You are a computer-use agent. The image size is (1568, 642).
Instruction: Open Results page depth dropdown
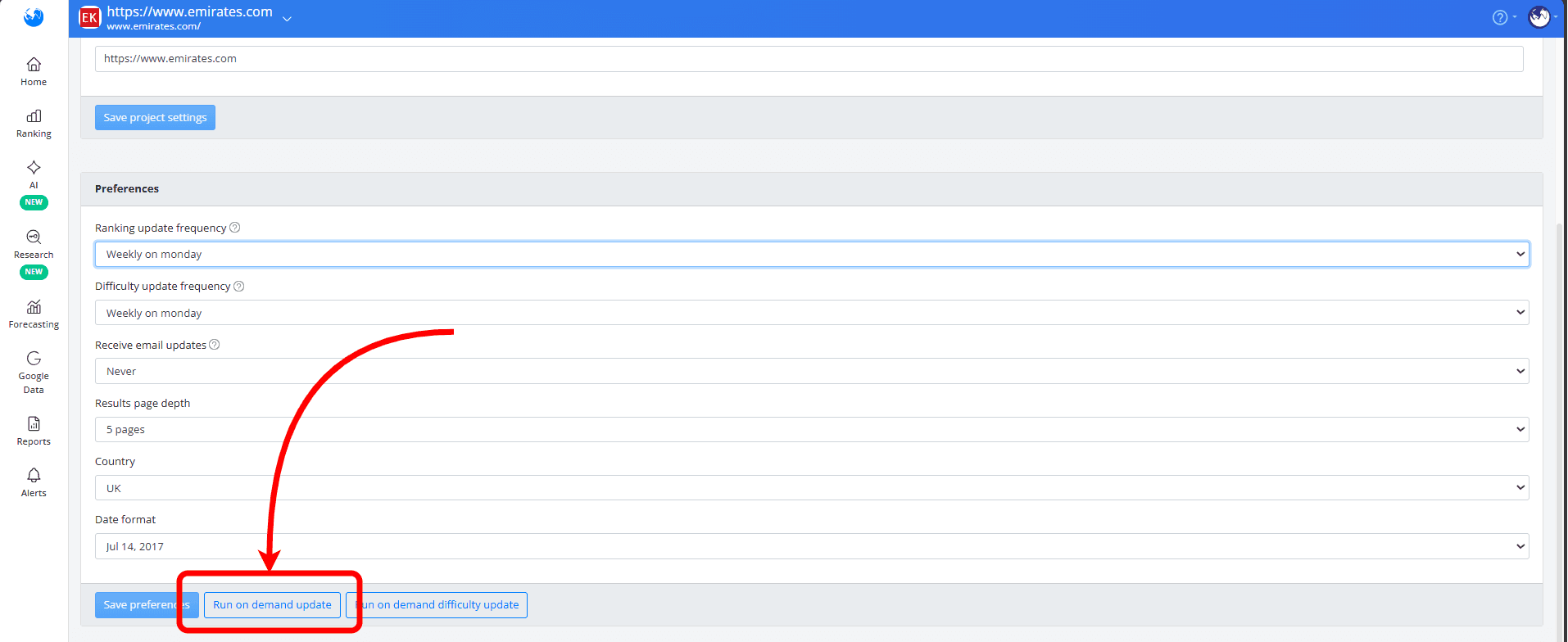tap(812, 429)
